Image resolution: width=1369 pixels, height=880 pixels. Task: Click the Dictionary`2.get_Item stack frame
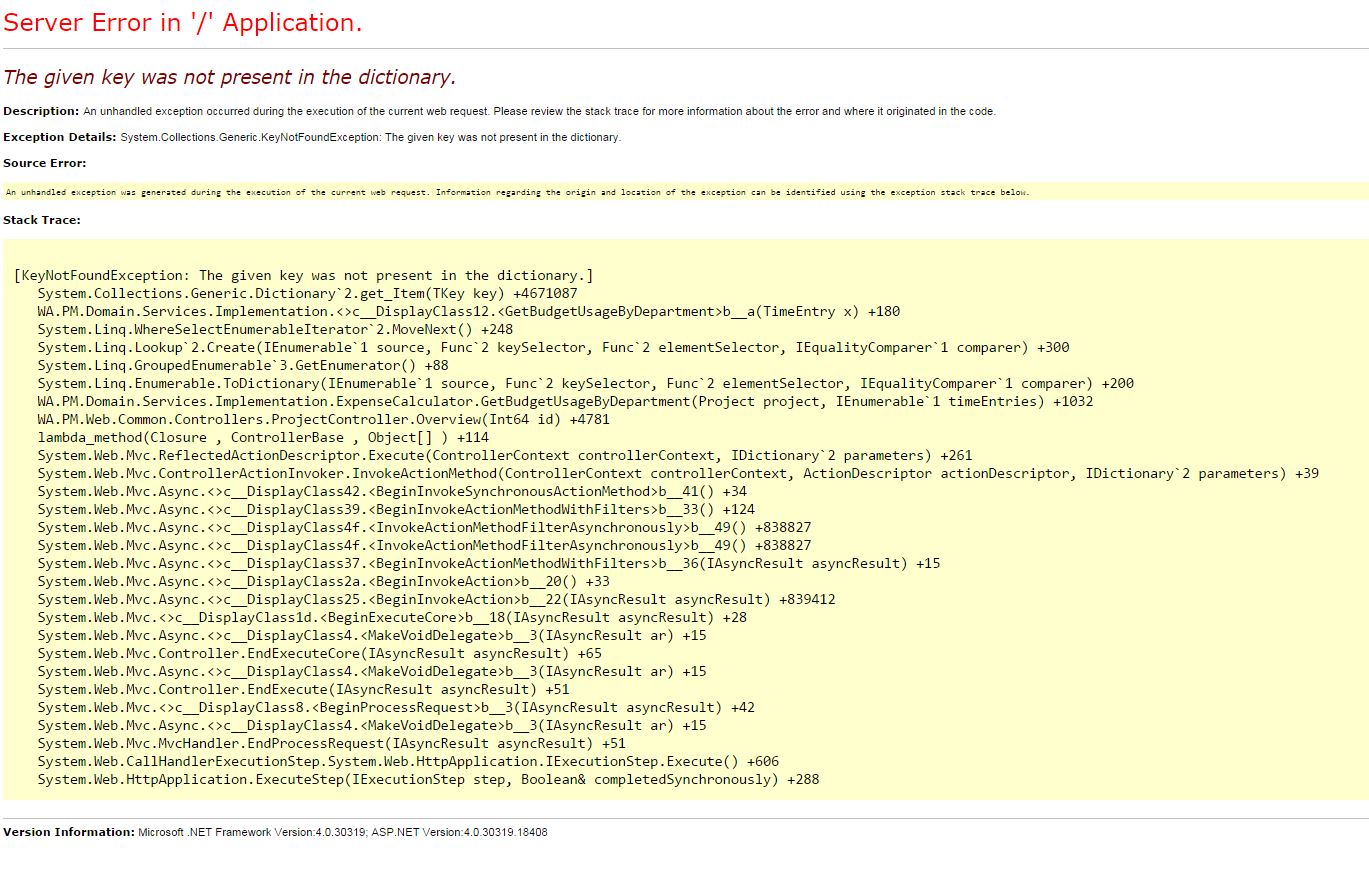(x=307, y=293)
